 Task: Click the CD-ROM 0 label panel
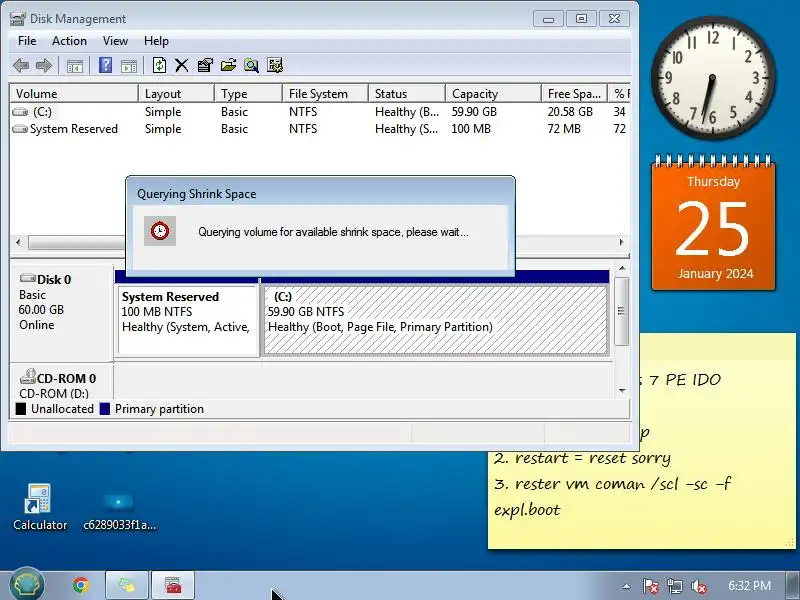[x=61, y=383]
